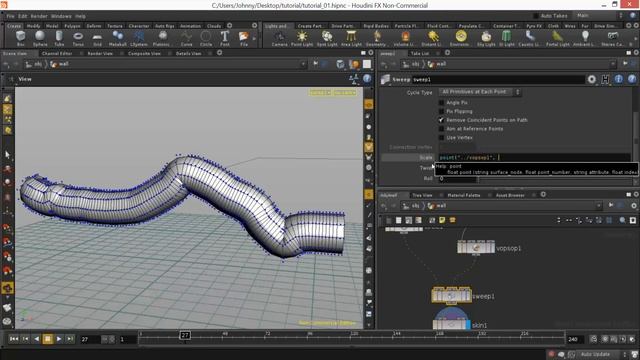The height and width of the screenshot is (360, 640).
Task: Open the File menu
Action: 11,16
